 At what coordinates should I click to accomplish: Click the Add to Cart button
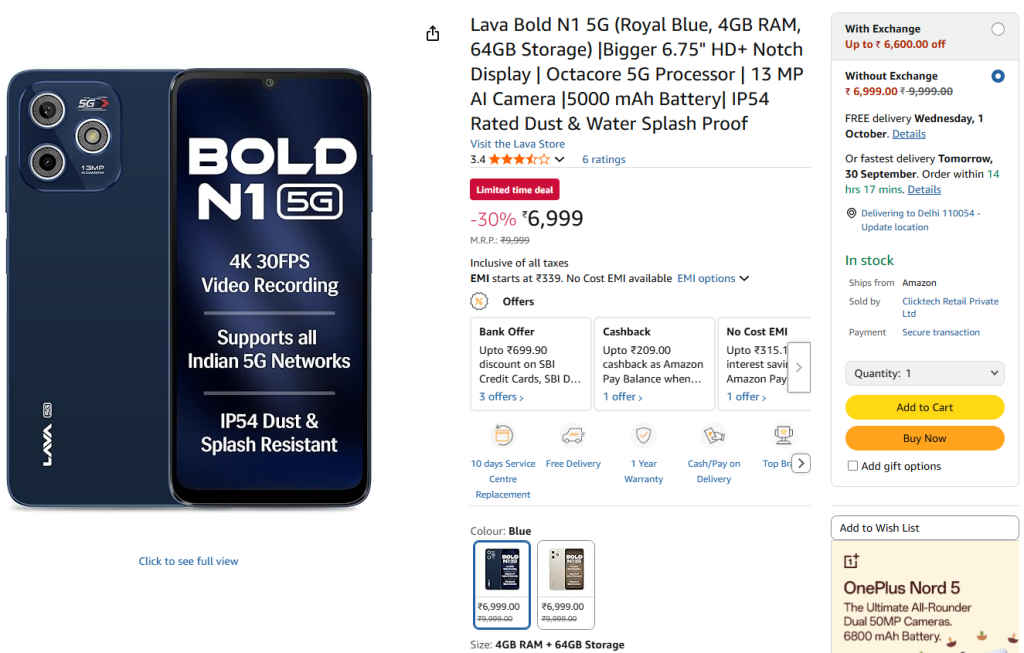coord(924,407)
